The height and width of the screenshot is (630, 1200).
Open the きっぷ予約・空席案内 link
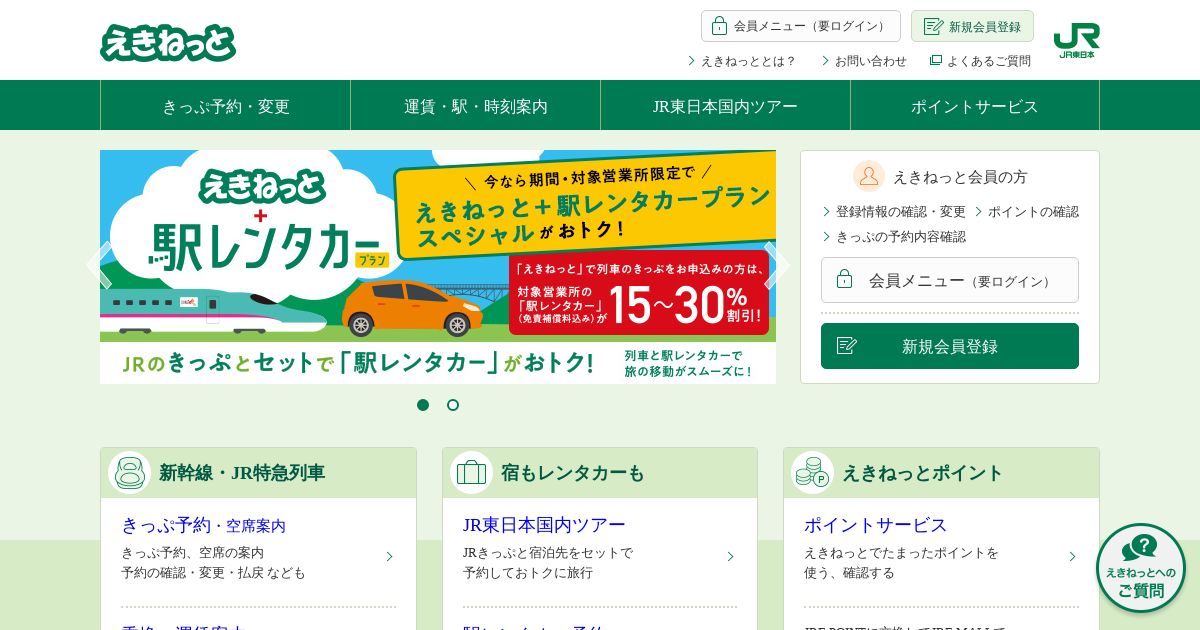[x=203, y=525]
